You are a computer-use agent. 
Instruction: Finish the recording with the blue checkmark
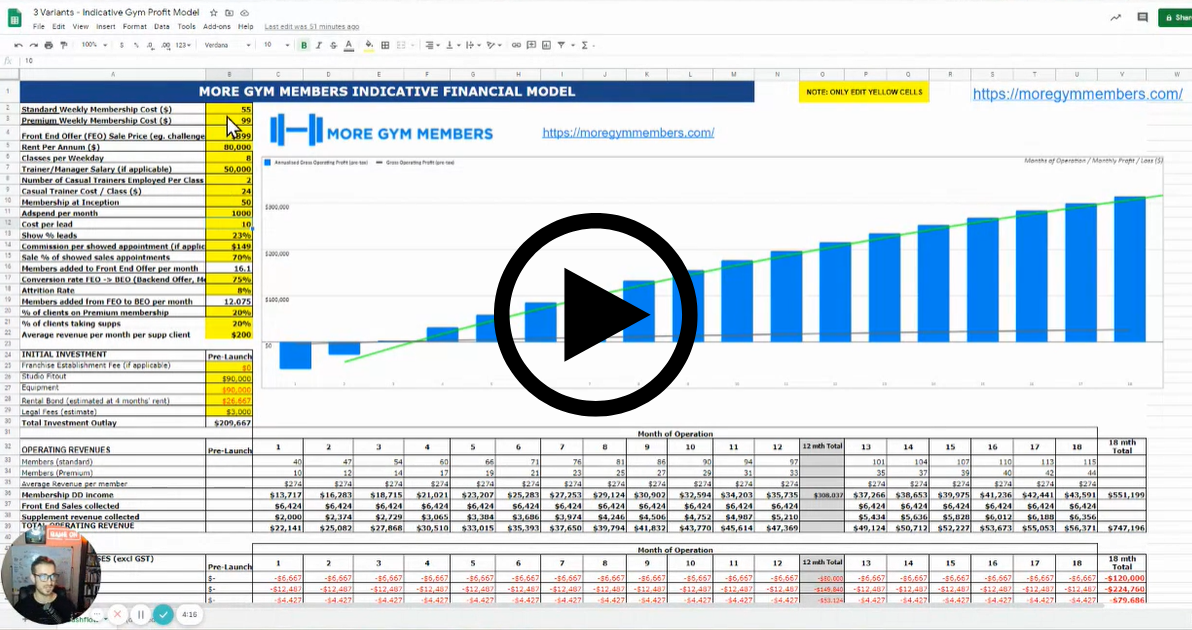[163, 614]
